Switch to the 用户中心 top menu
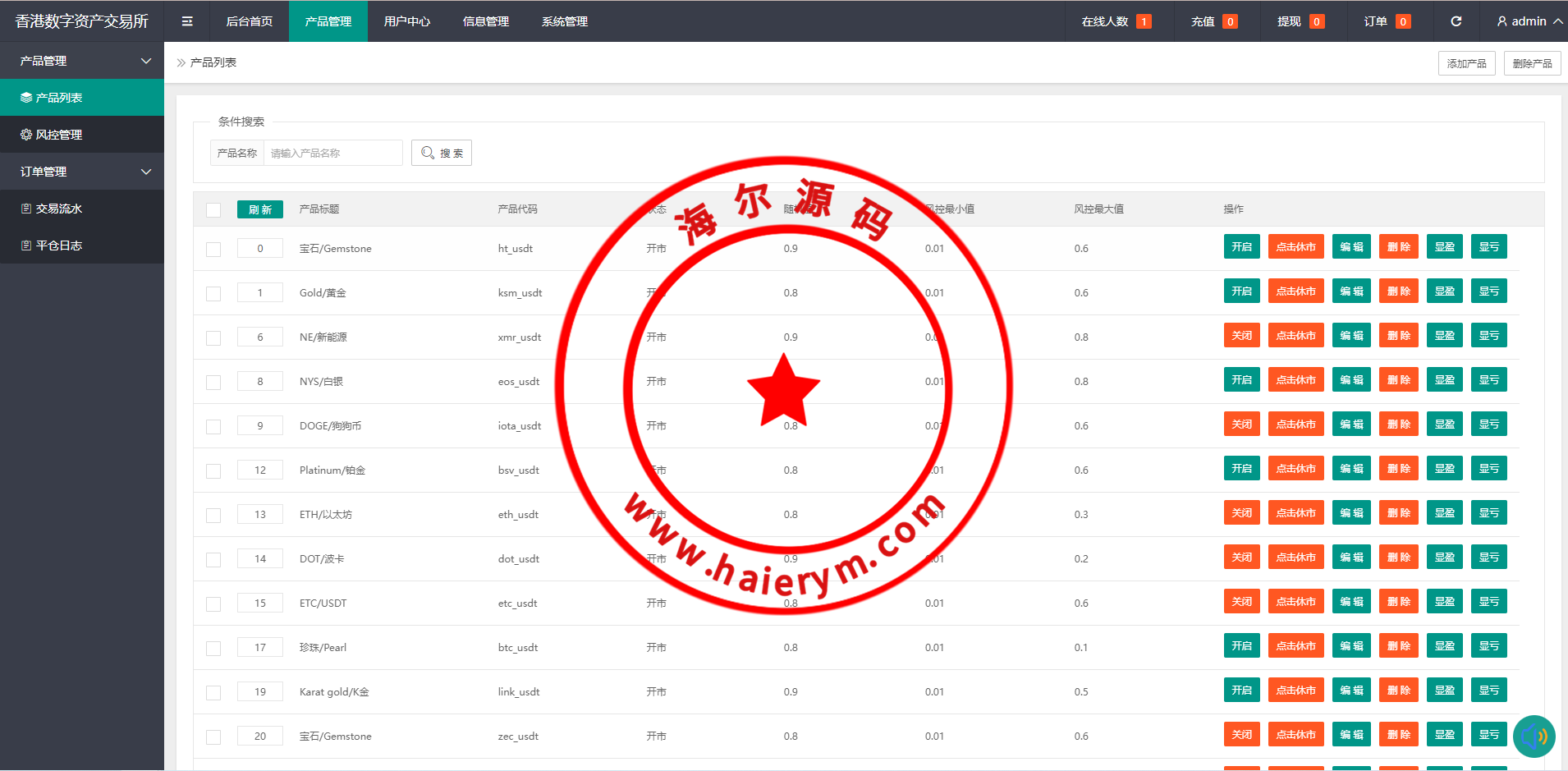The height and width of the screenshot is (771, 1568). tap(406, 21)
